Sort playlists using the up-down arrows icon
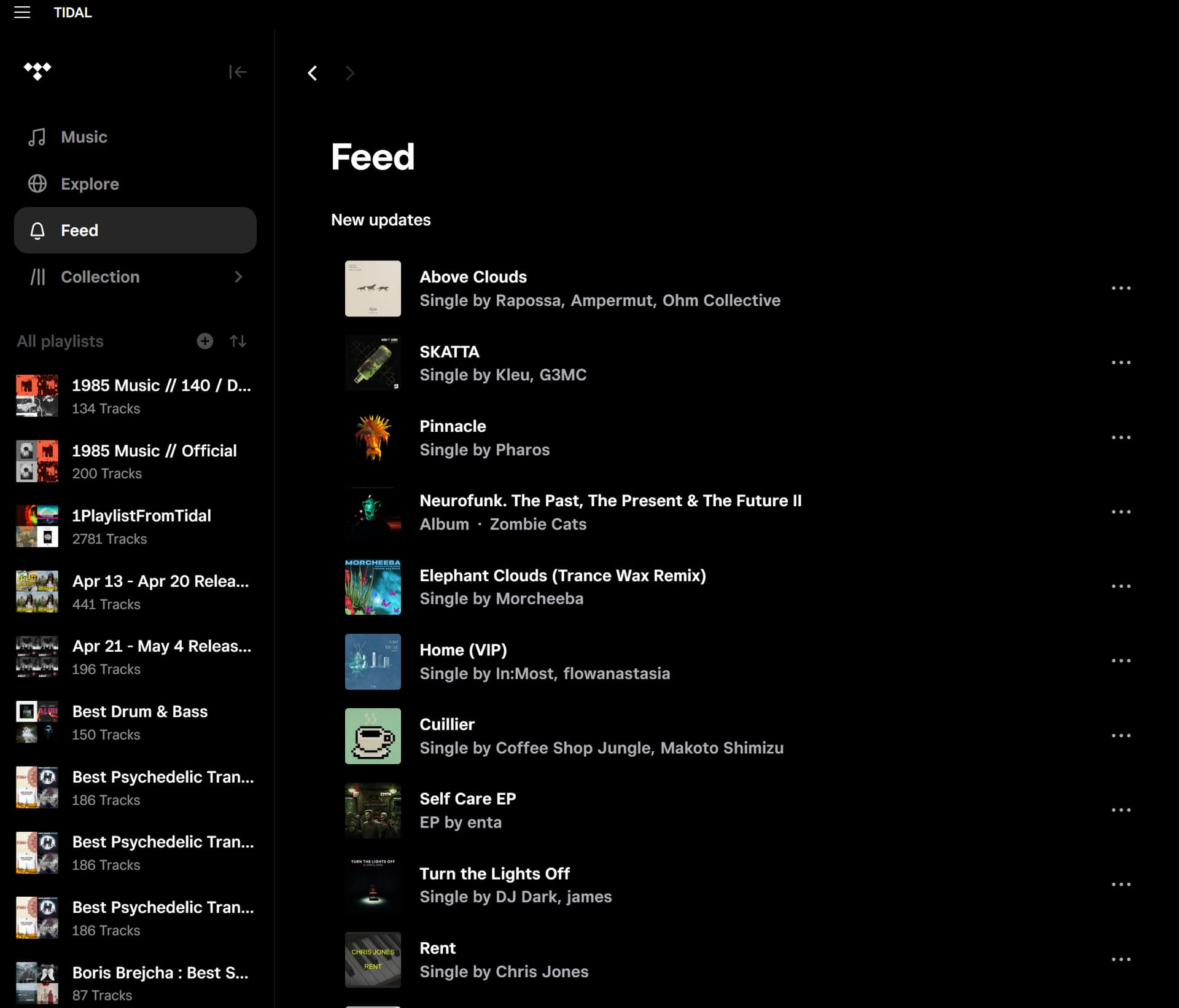Image resolution: width=1179 pixels, height=1008 pixels. point(238,341)
